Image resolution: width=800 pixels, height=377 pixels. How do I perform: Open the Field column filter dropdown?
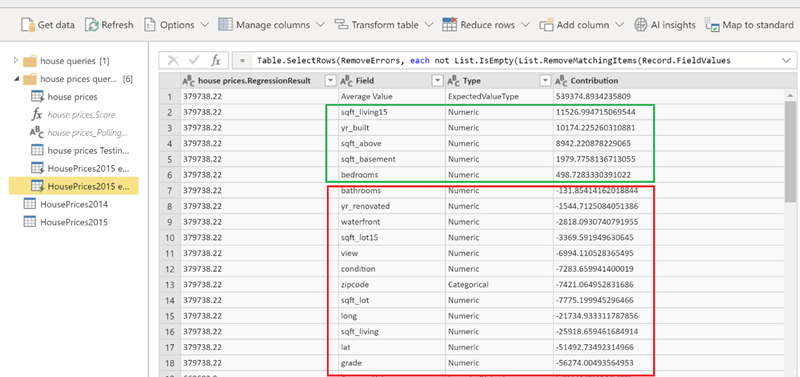pyautogui.click(x=437, y=81)
